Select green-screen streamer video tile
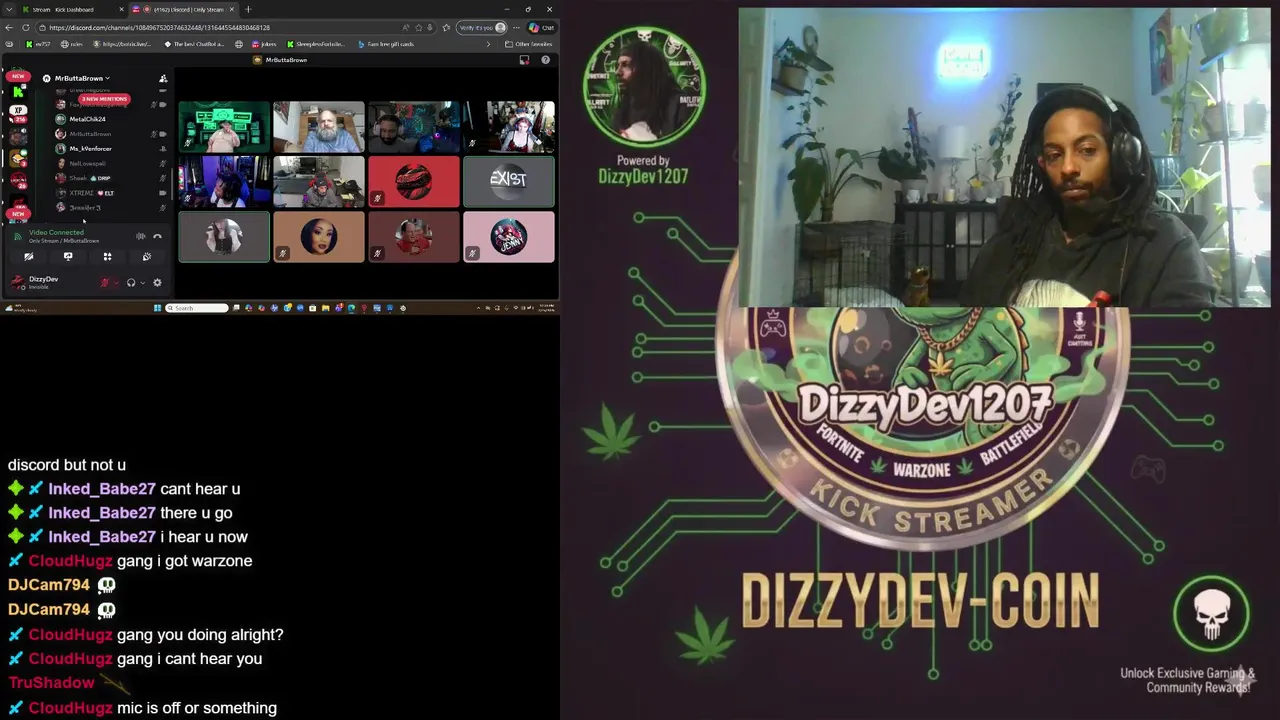The height and width of the screenshot is (720, 1280). pyautogui.click(x=224, y=126)
